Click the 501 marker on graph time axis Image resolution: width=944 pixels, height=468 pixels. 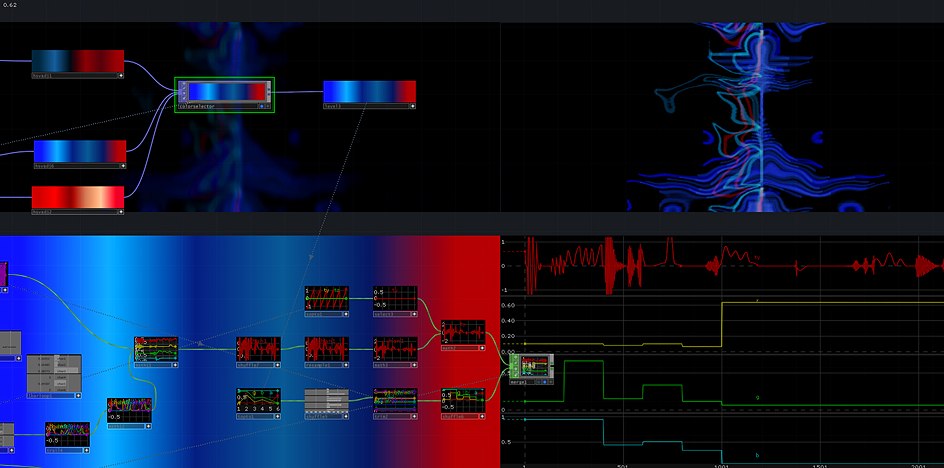pos(623,466)
